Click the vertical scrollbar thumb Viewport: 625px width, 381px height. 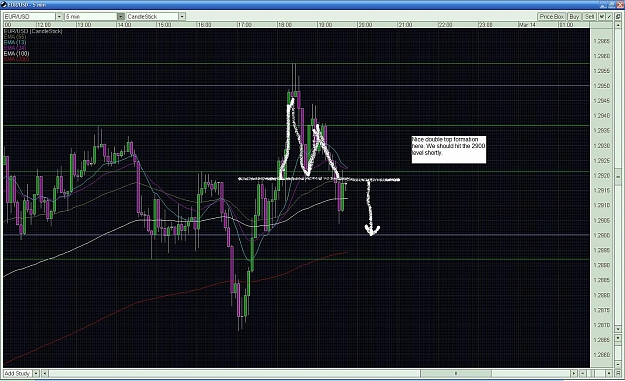pos(618,176)
